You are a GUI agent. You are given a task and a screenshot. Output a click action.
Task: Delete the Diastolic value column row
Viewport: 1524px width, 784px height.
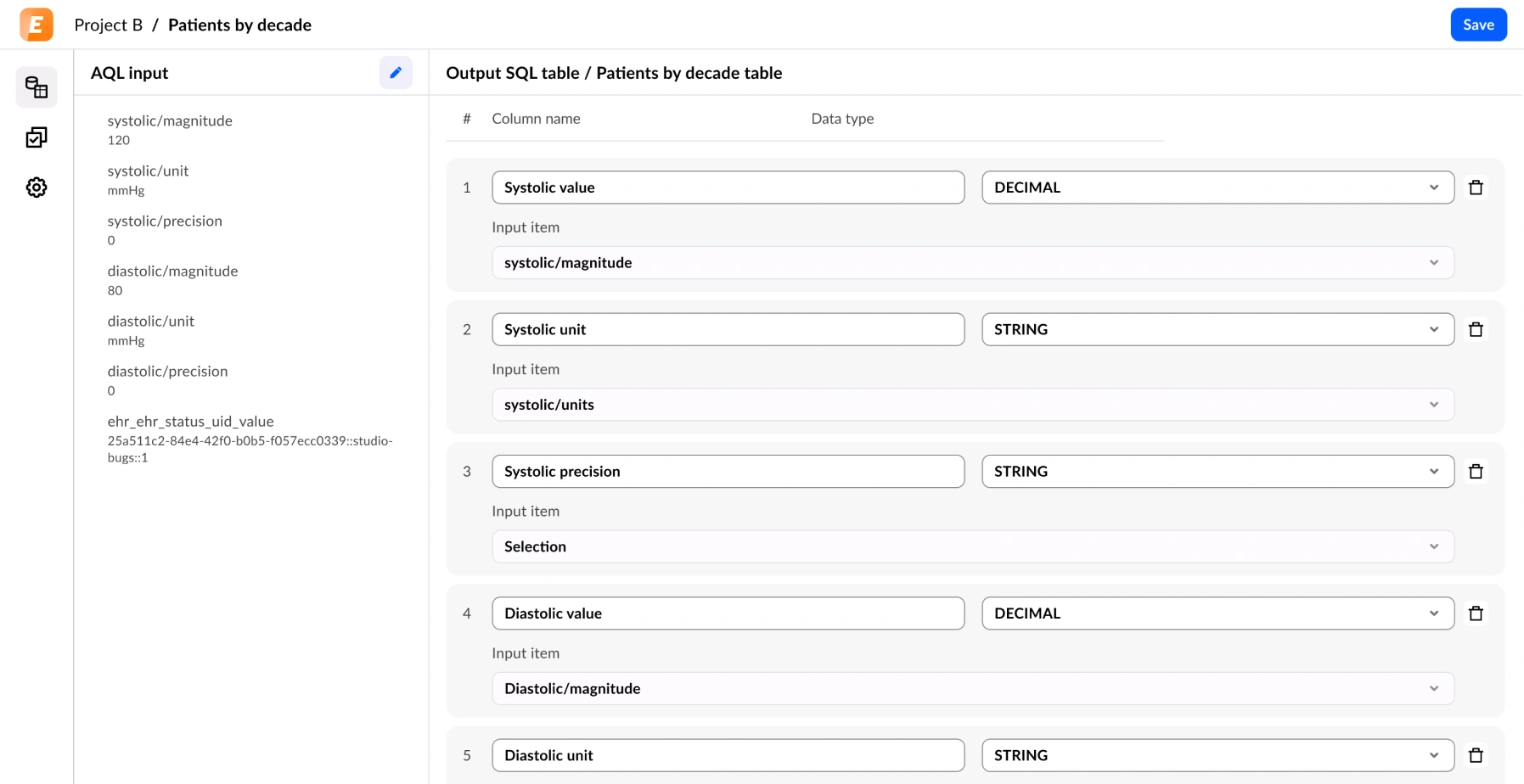(1476, 613)
